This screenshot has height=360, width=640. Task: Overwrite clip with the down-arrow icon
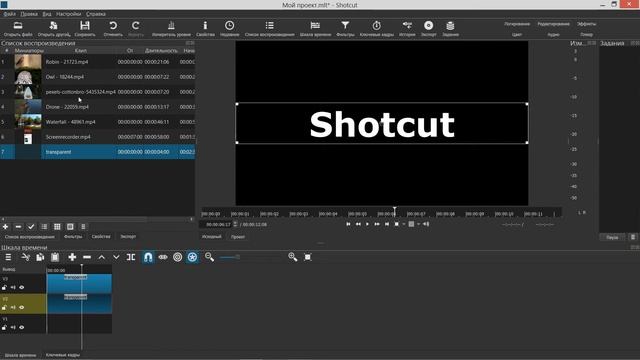tap(116, 257)
